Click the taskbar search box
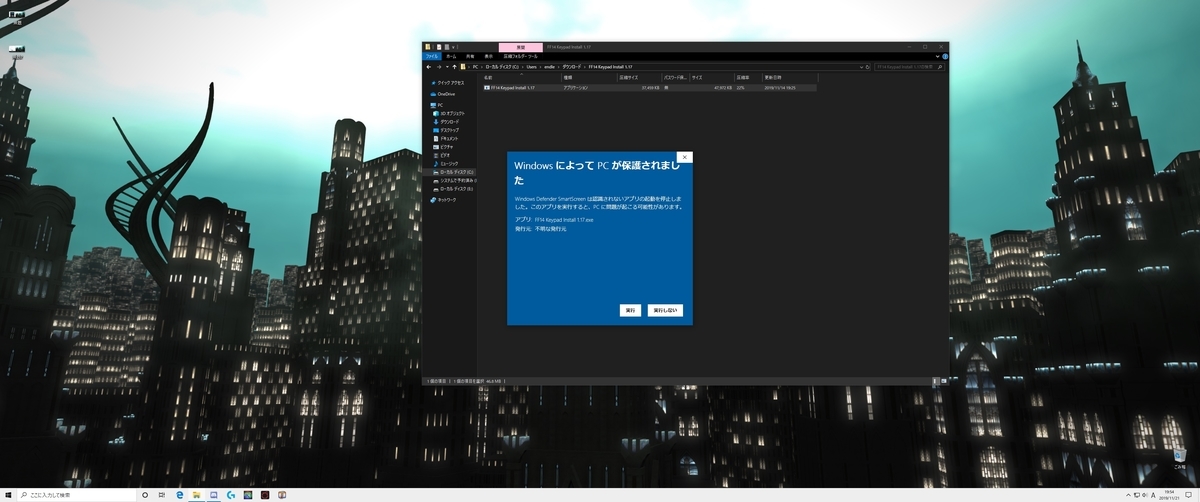 coord(76,495)
